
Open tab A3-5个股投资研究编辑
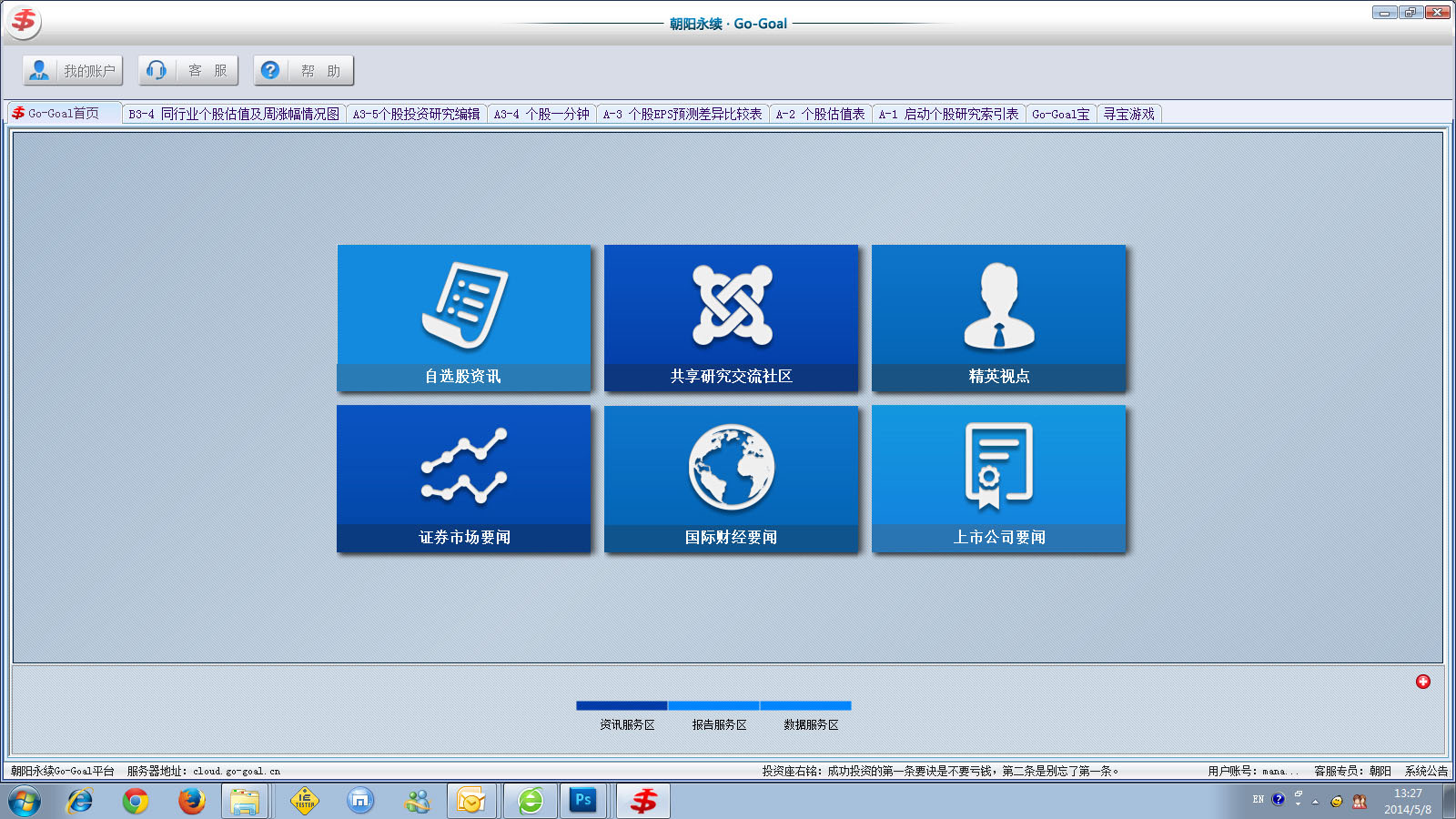(x=416, y=114)
